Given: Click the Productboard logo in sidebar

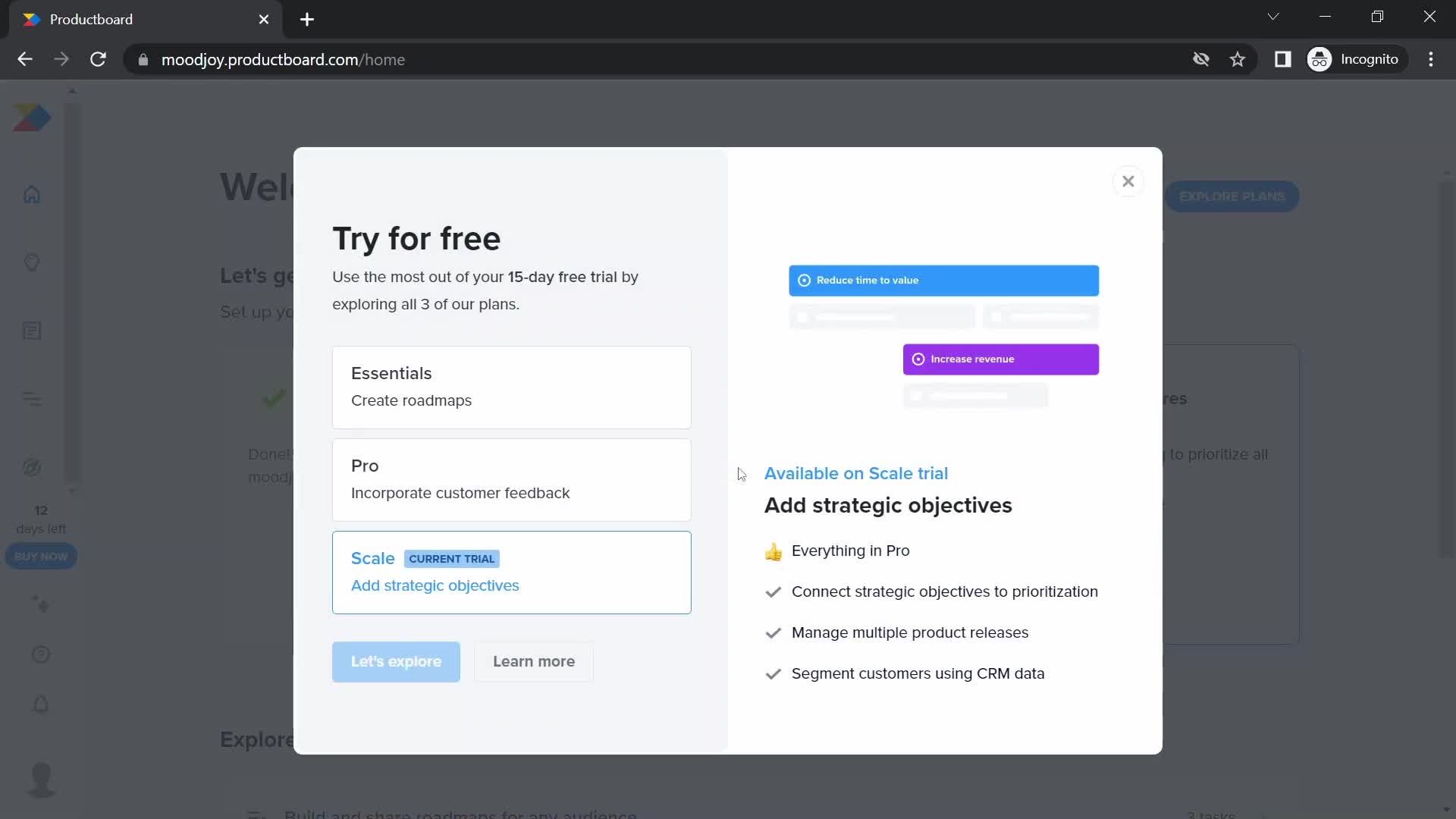Looking at the screenshot, I should pyautogui.click(x=32, y=118).
